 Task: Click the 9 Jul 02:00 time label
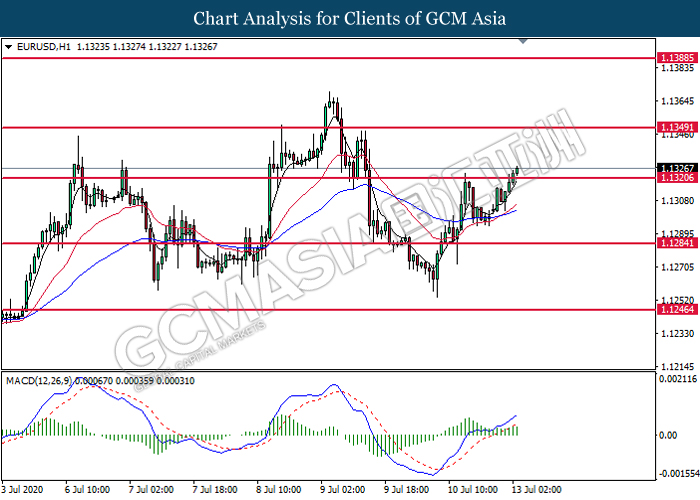pyautogui.click(x=342, y=490)
